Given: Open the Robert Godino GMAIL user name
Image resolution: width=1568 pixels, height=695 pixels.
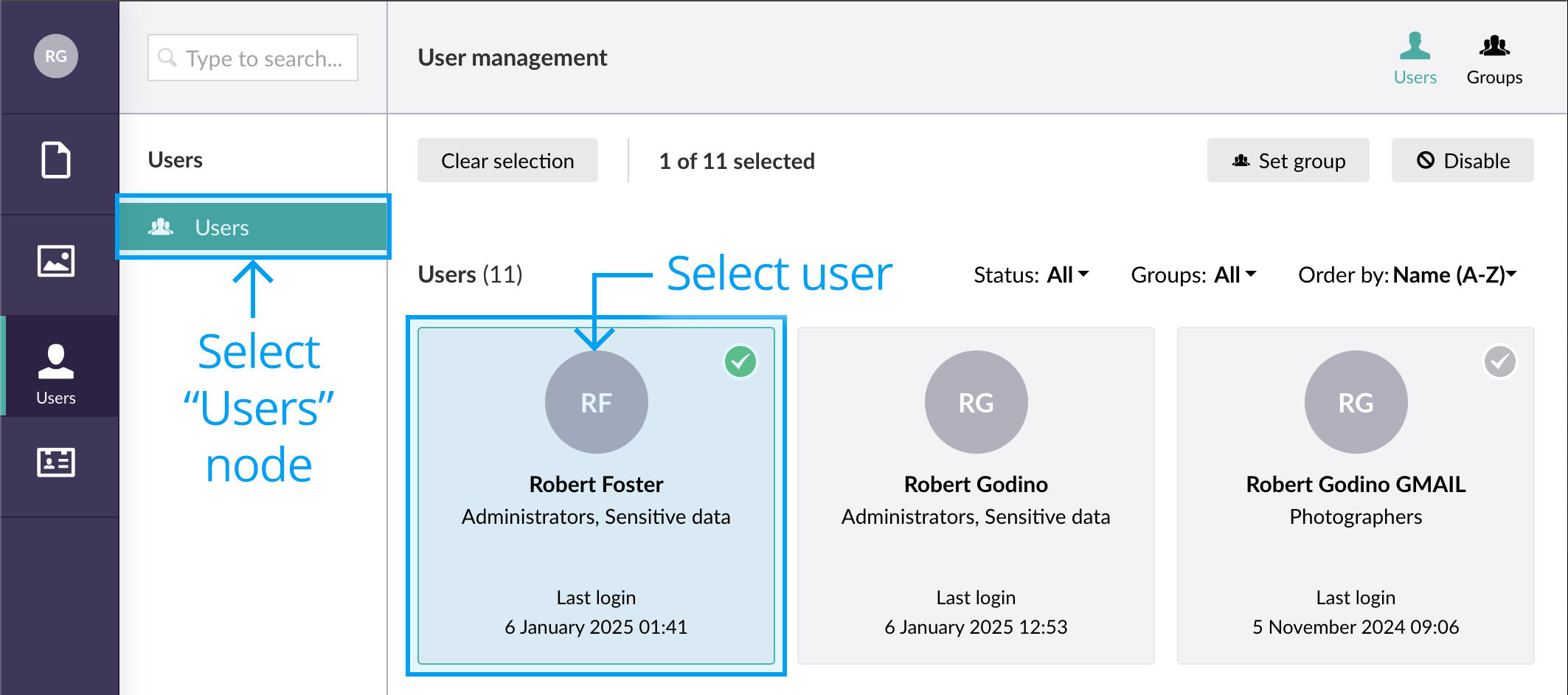Looking at the screenshot, I should (x=1356, y=484).
